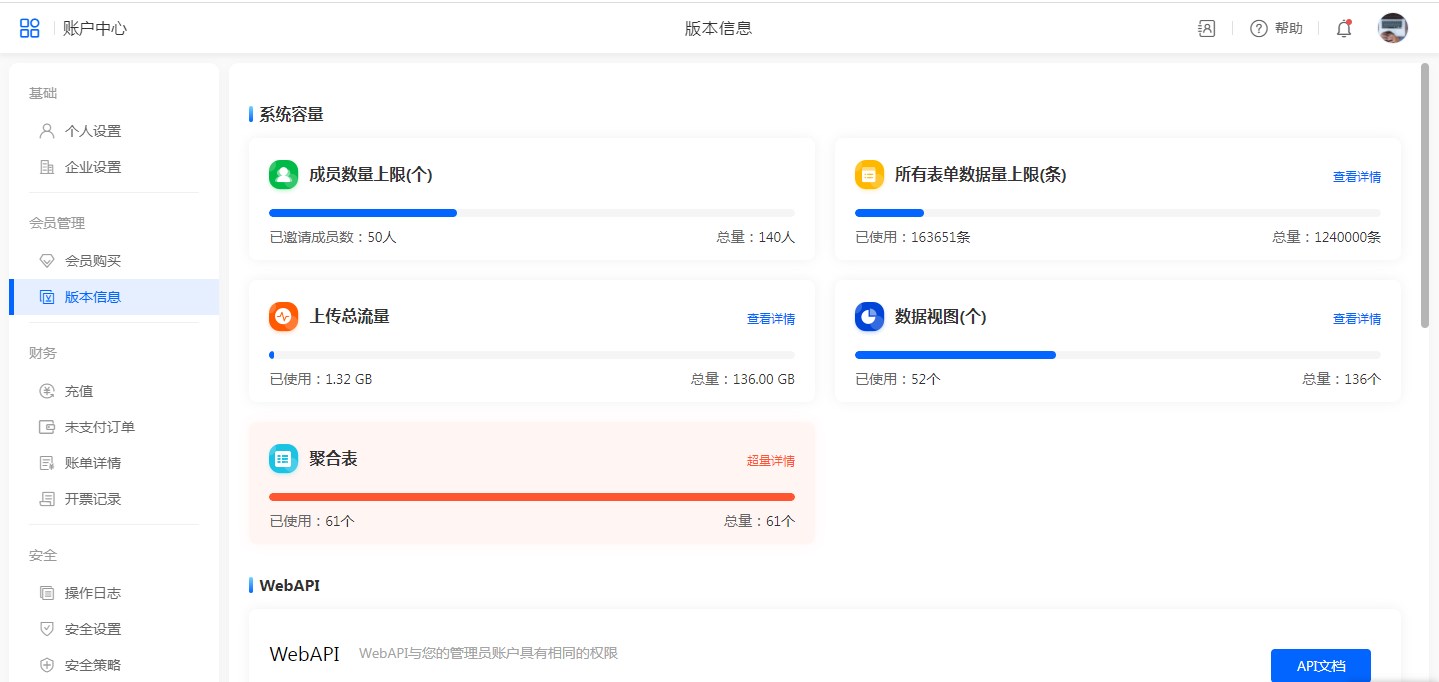Open 操作日志 under 安全
This screenshot has width=1439, height=682.
[92, 593]
